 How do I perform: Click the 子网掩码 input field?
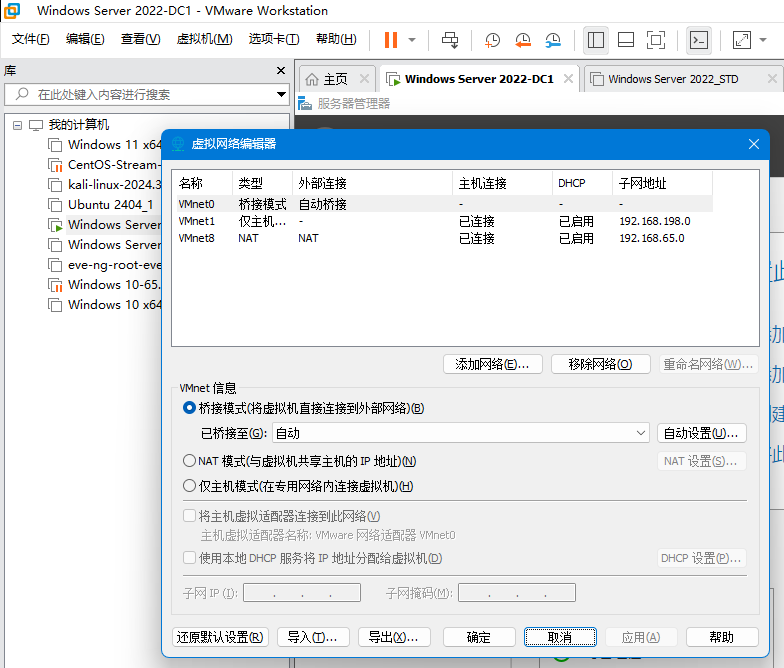(516, 592)
